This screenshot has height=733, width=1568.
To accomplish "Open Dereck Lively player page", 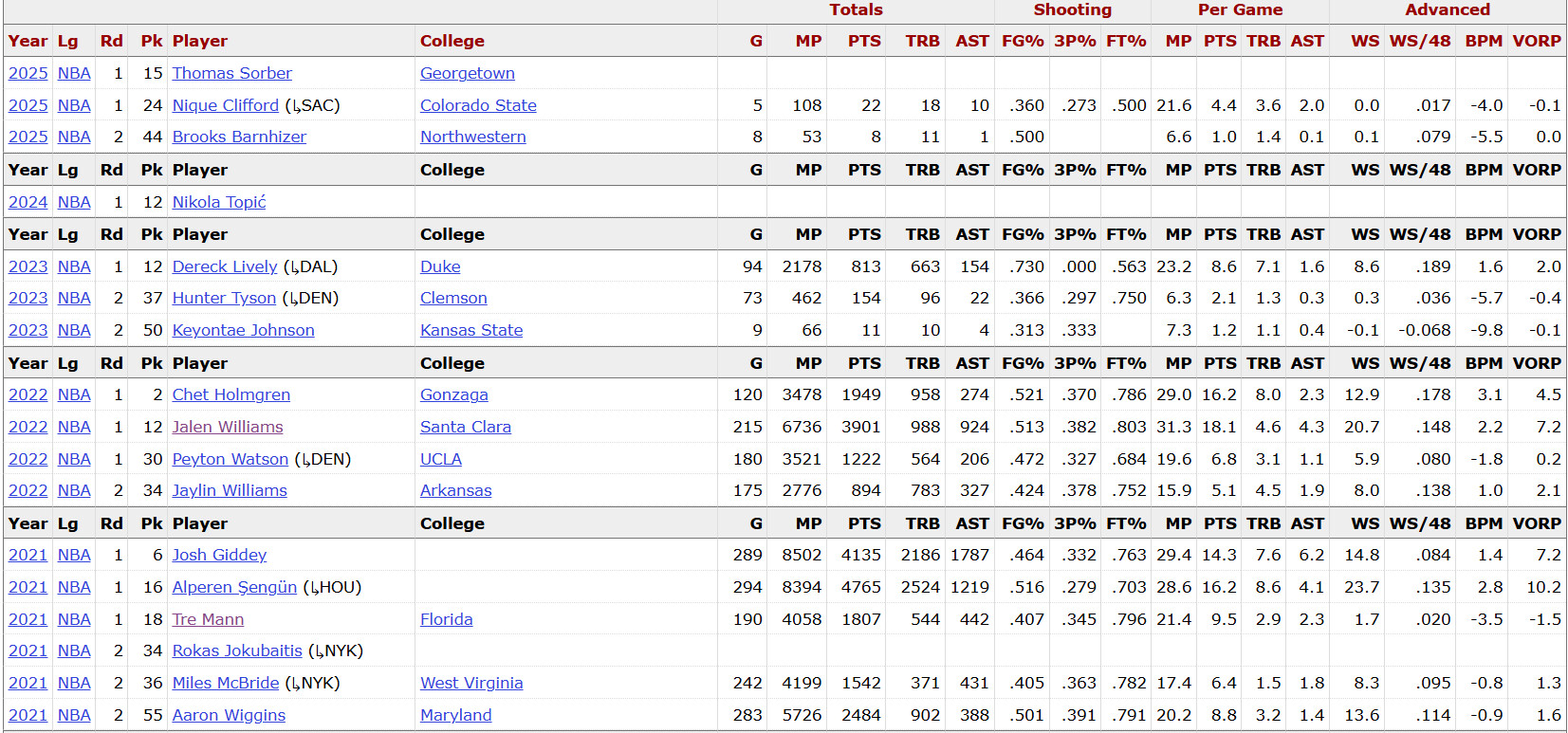I will [x=224, y=266].
